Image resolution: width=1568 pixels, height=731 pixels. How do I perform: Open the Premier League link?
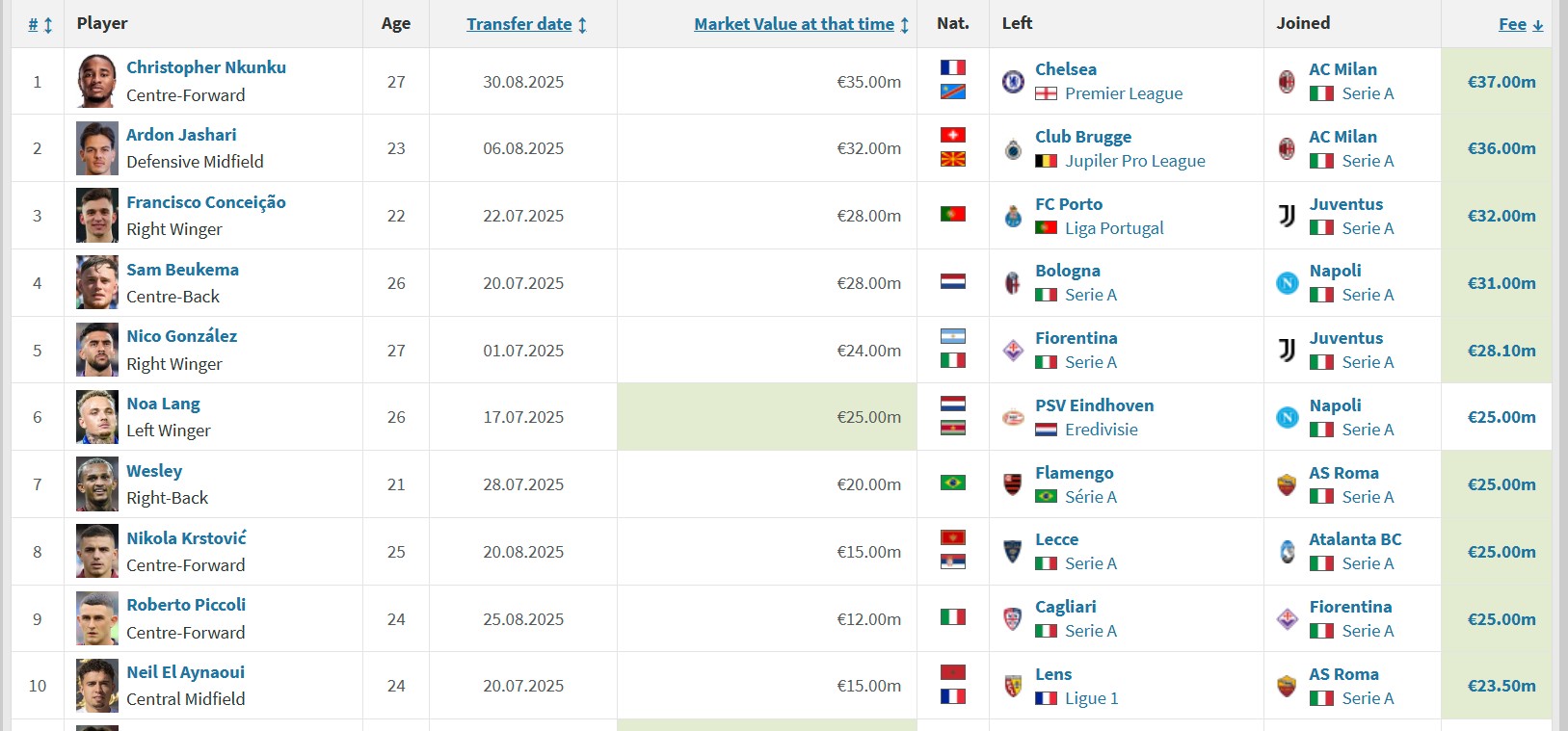pyautogui.click(x=1124, y=93)
